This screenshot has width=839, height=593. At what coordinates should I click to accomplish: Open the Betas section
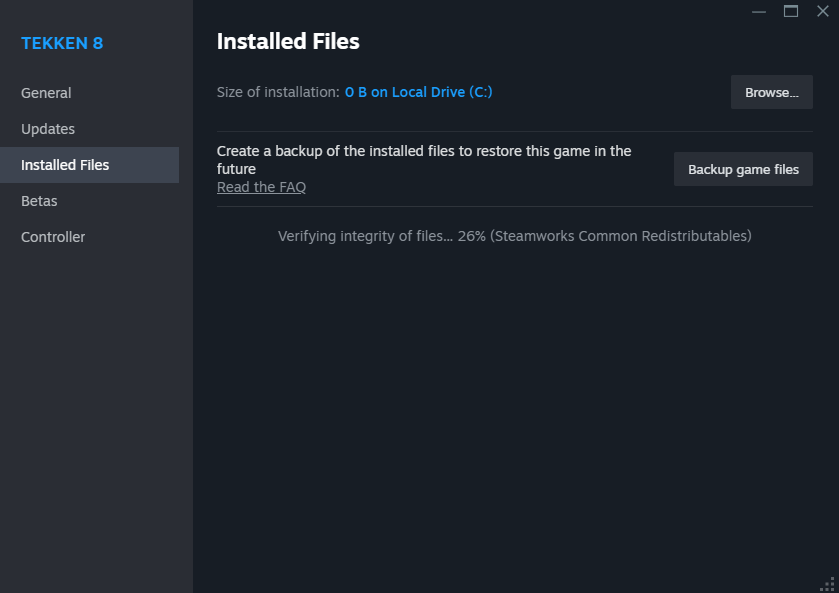[x=38, y=200]
